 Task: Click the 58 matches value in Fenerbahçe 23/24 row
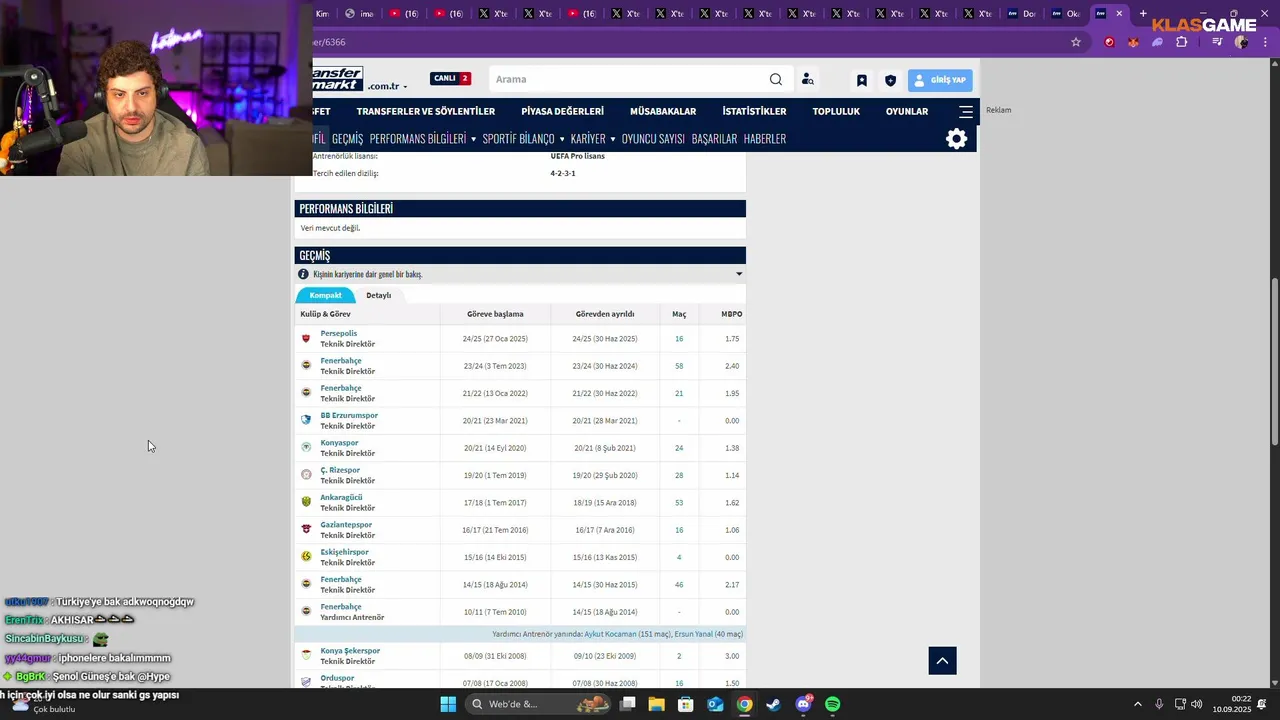tap(679, 366)
